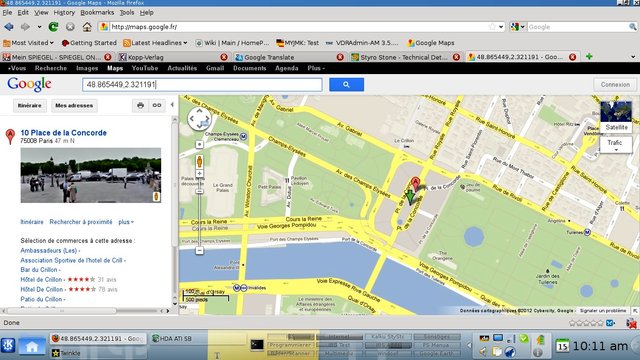The width and height of the screenshot is (640, 360).
Task: Click the Firefox URL address field
Action: click(x=298, y=27)
